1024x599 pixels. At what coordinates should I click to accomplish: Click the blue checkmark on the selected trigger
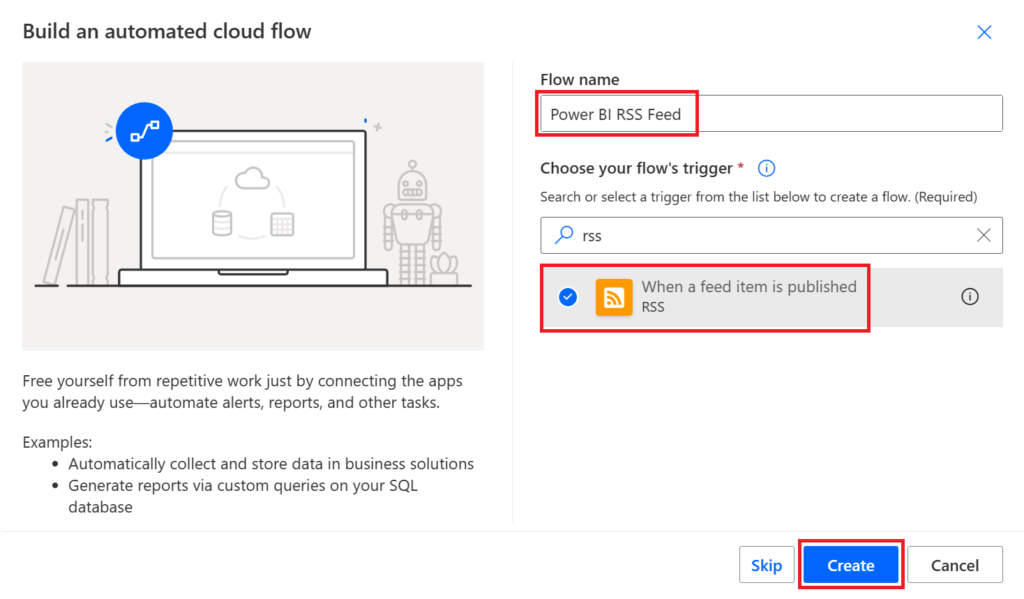[569, 296]
